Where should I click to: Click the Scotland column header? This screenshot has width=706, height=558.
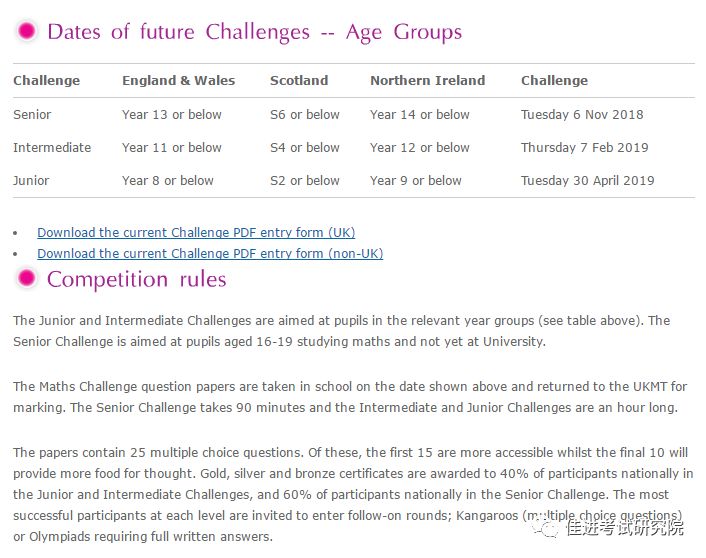(x=299, y=81)
